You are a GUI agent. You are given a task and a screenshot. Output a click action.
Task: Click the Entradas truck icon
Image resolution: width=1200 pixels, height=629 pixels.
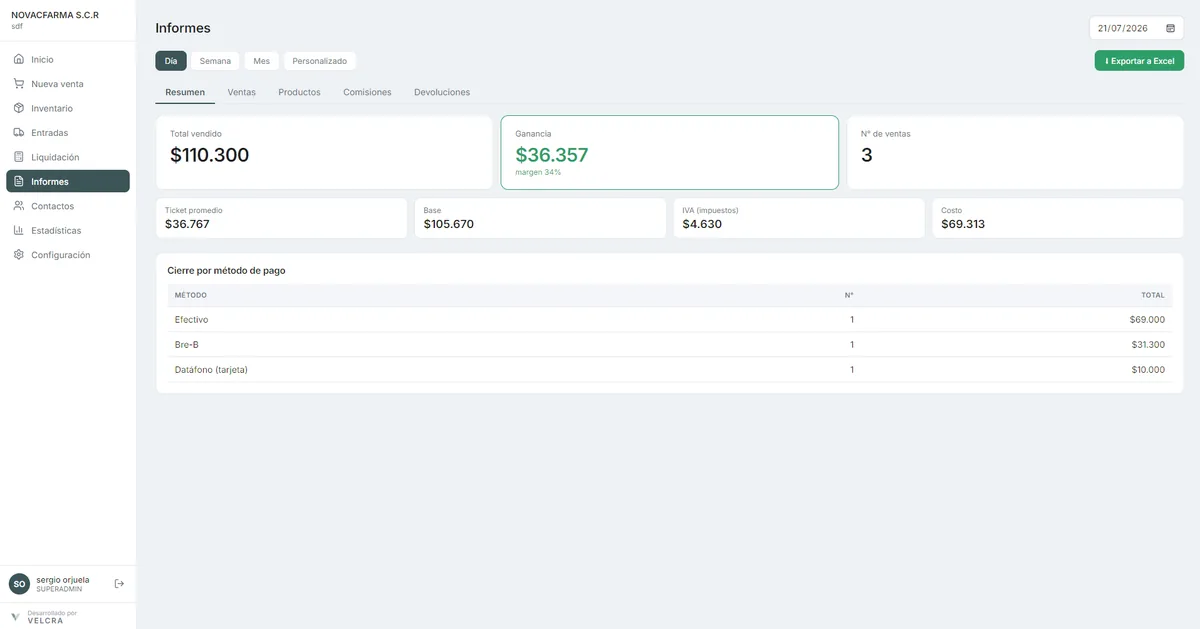pyautogui.click(x=19, y=132)
